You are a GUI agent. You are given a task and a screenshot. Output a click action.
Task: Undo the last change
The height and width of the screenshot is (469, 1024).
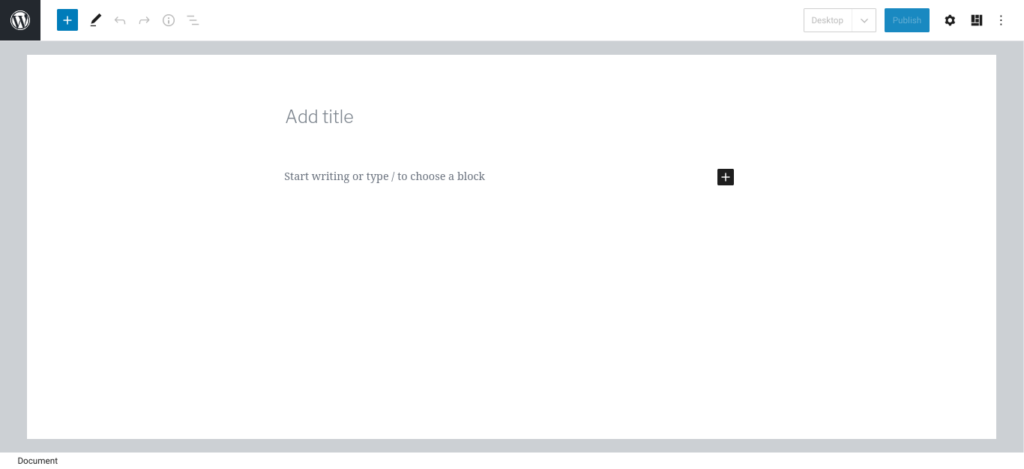pyautogui.click(x=120, y=20)
